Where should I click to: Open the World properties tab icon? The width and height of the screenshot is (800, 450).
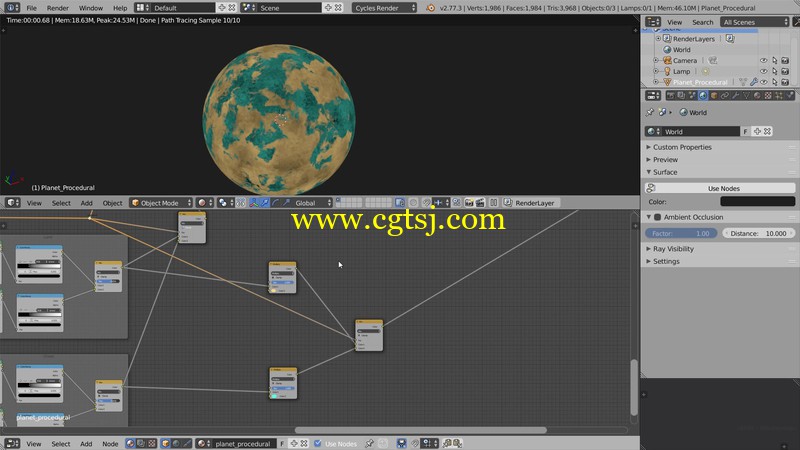point(703,95)
